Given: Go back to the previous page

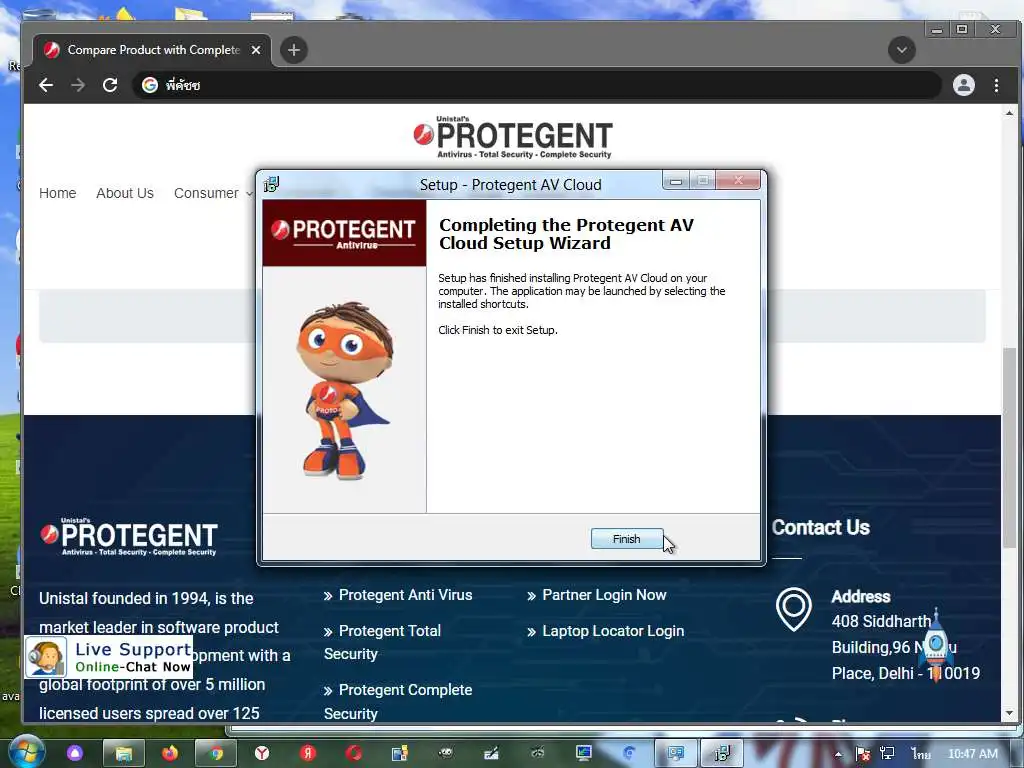Looking at the screenshot, I should (x=46, y=85).
